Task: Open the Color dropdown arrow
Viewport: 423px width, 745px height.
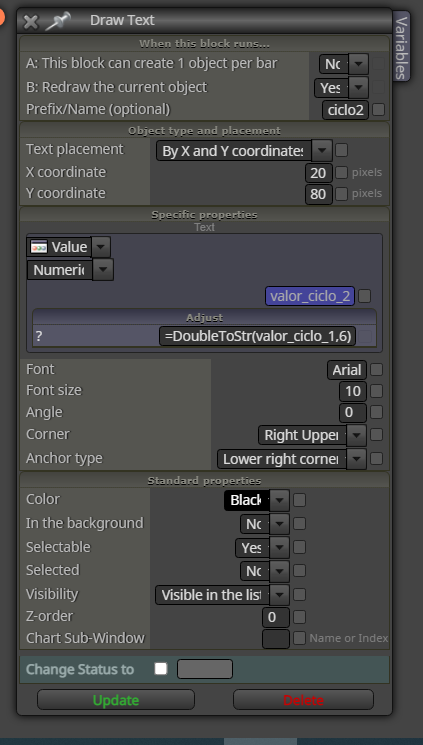Action: pos(279,500)
